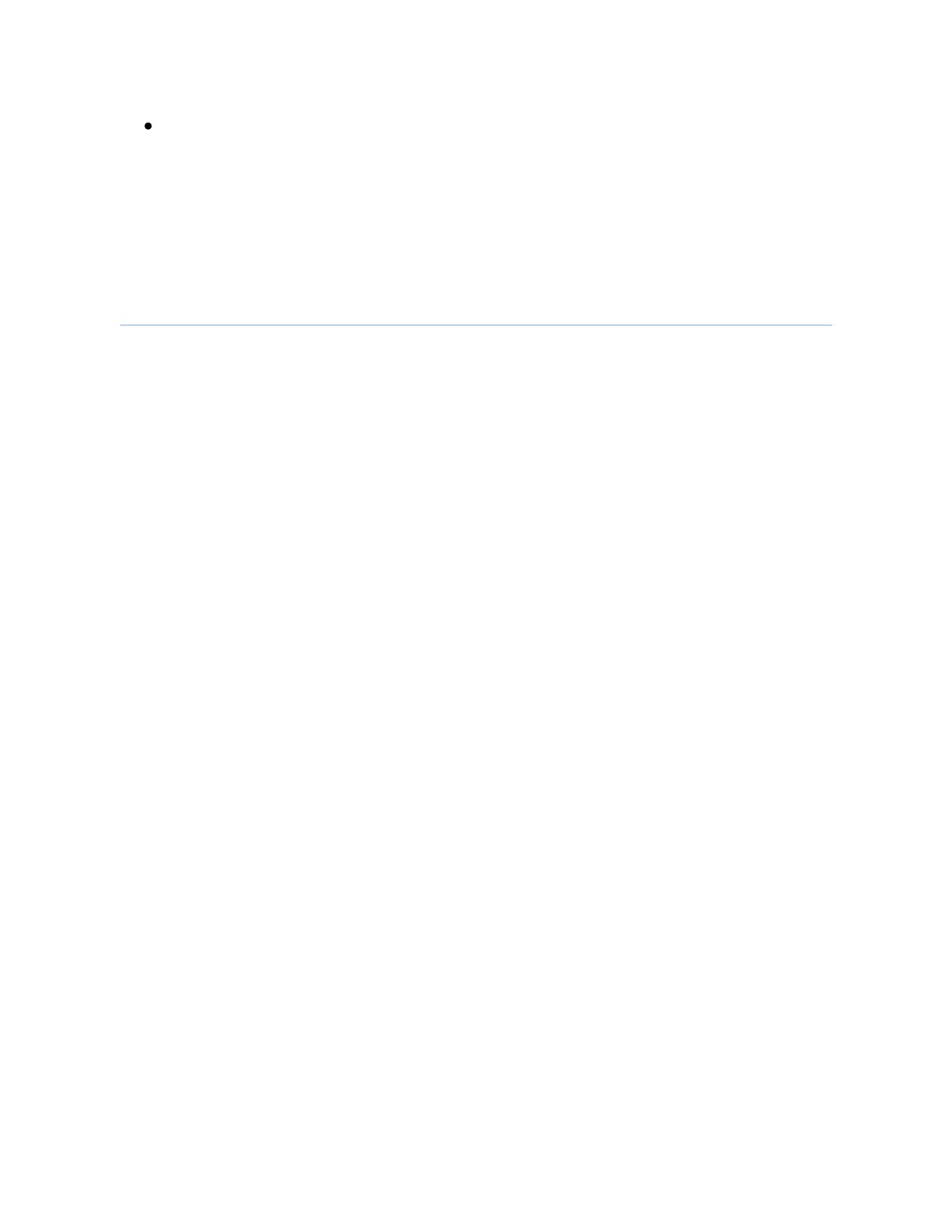Click the thin blue horizontal divider line

point(476,325)
